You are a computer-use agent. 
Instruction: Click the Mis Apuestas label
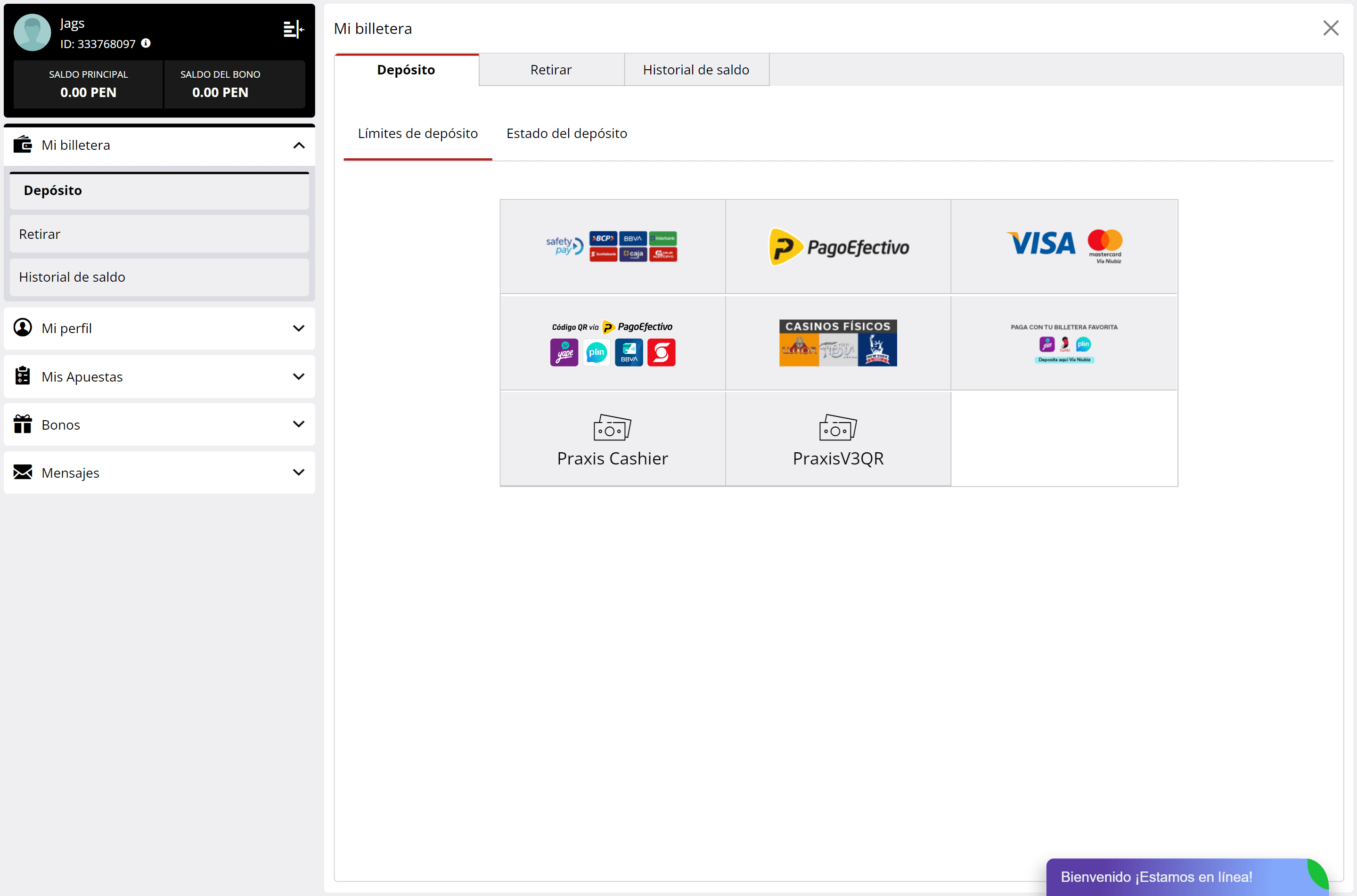click(x=82, y=376)
